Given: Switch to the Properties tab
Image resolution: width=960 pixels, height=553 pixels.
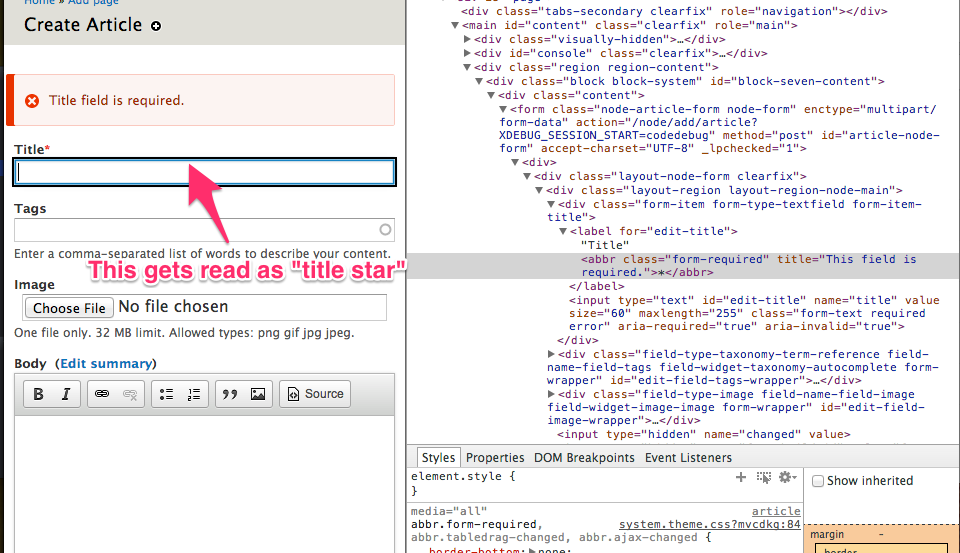Looking at the screenshot, I should click(x=495, y=457).
